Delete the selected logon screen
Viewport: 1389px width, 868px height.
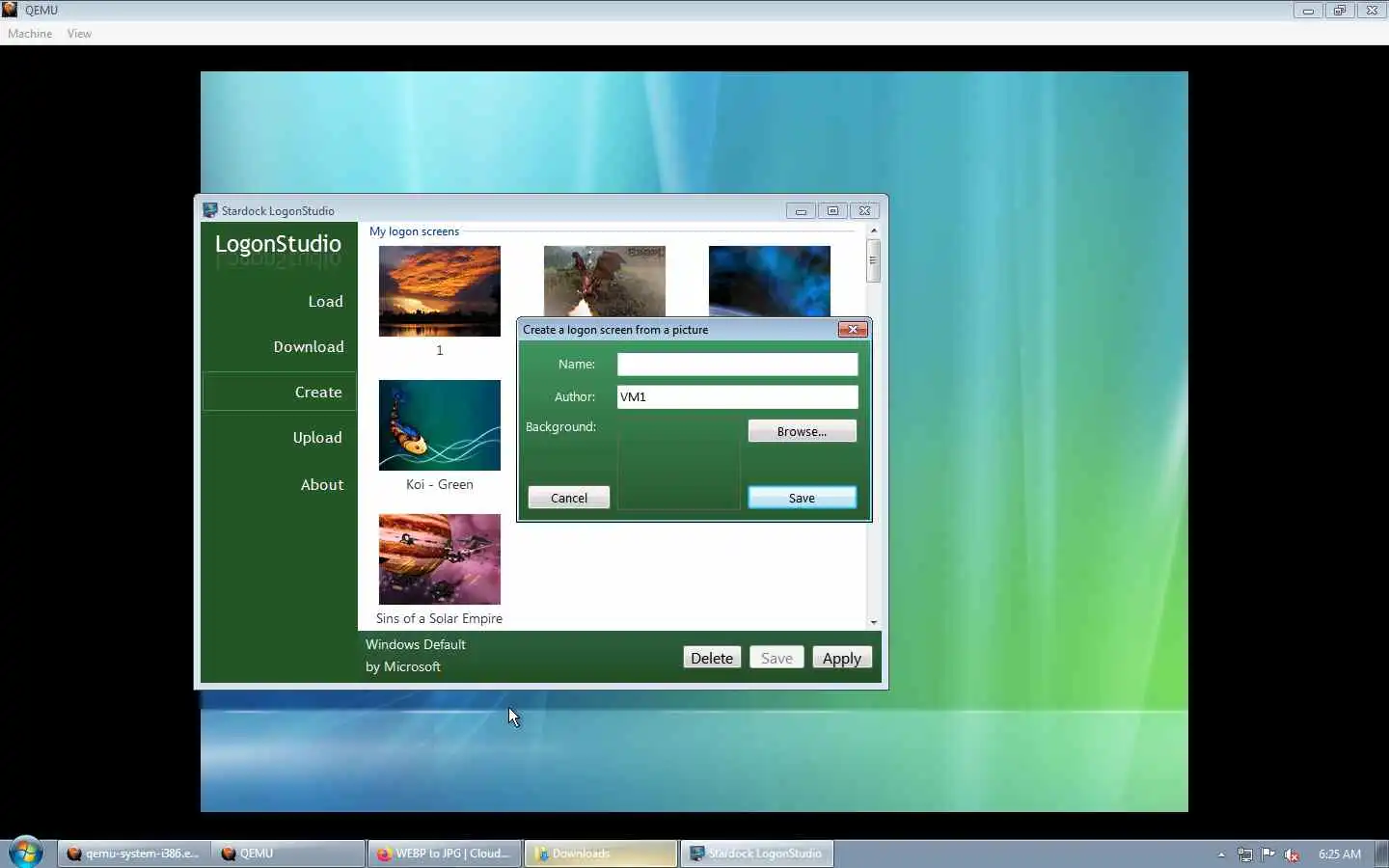click(712, 658)
